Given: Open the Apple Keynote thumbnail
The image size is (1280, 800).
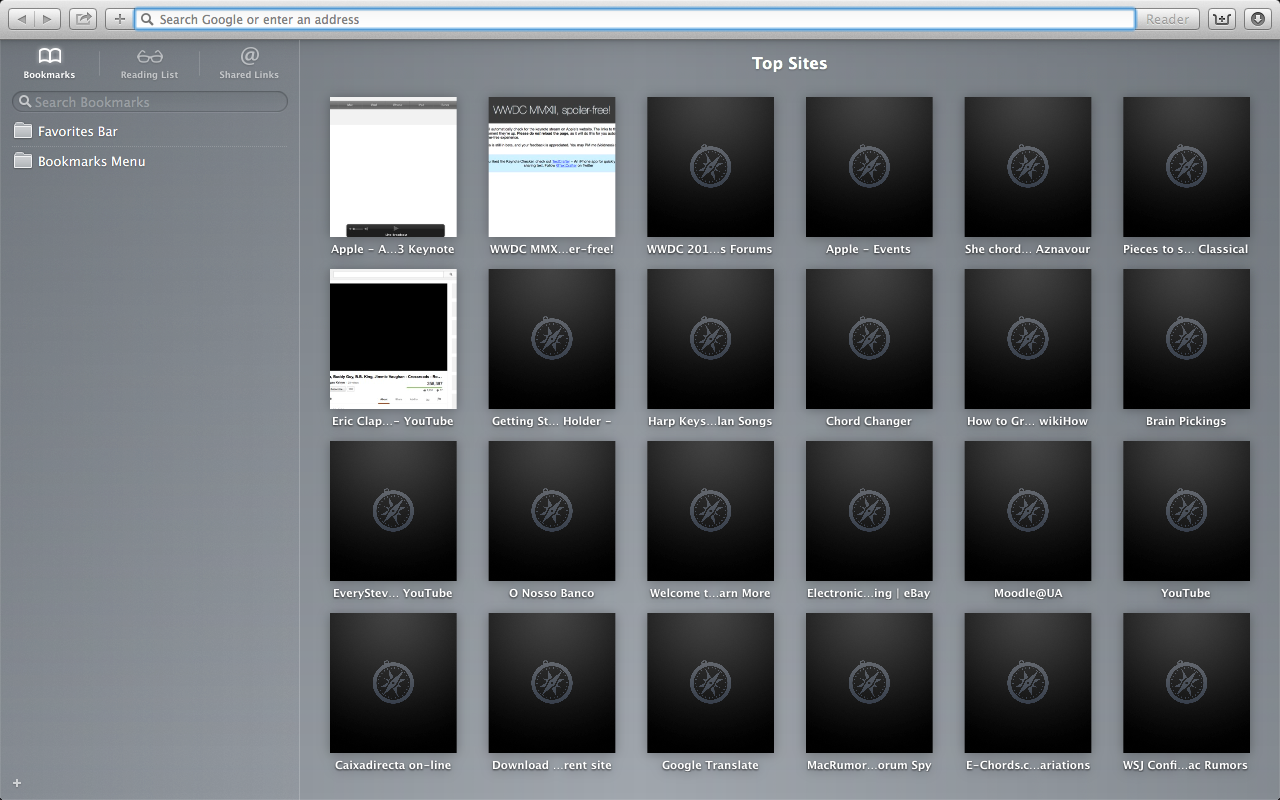Looking at the screenshot, I should (393, 167).
